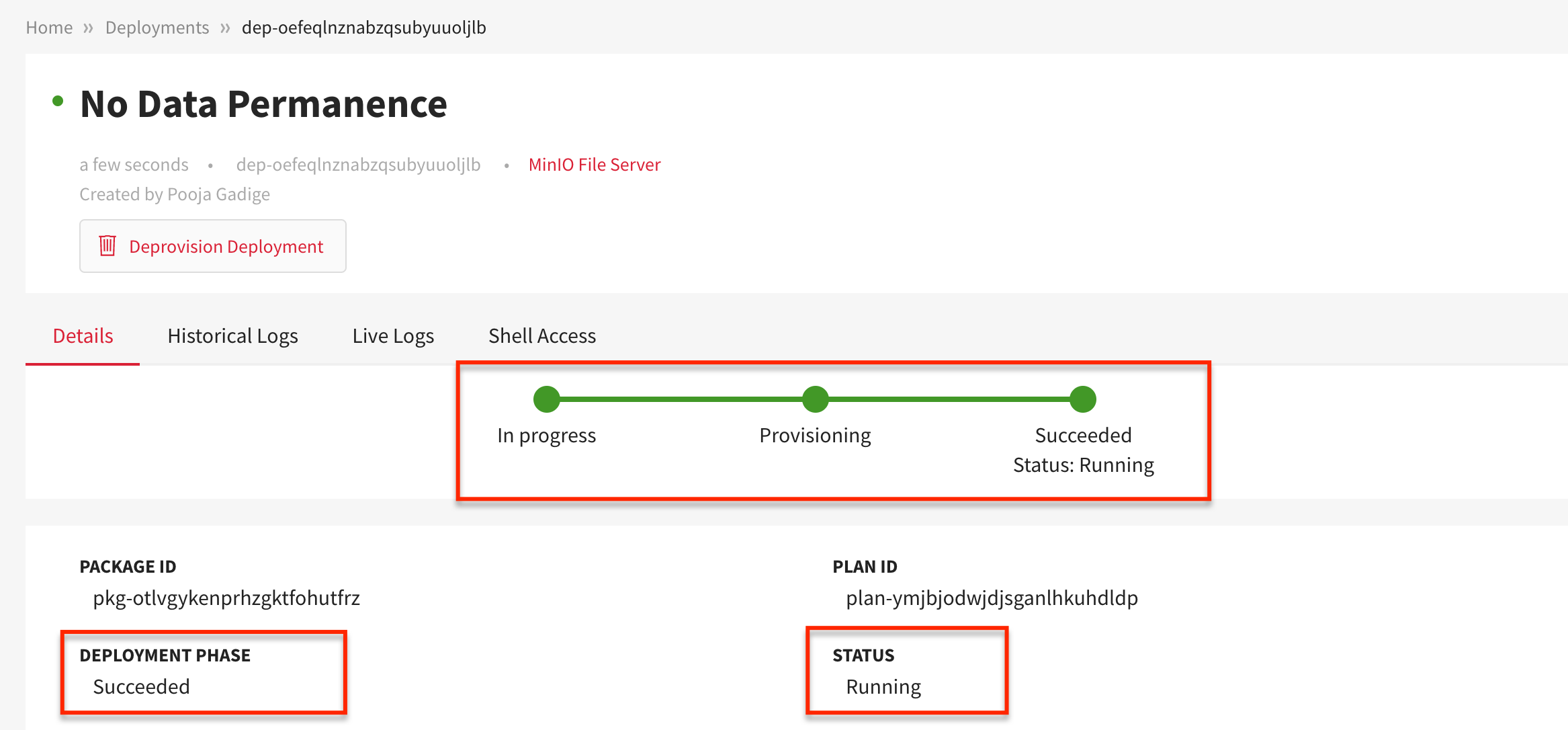The width and height of the screenshot is (1568, 730).
Task: Click the green status dot beside title
Action: point(58,102)
